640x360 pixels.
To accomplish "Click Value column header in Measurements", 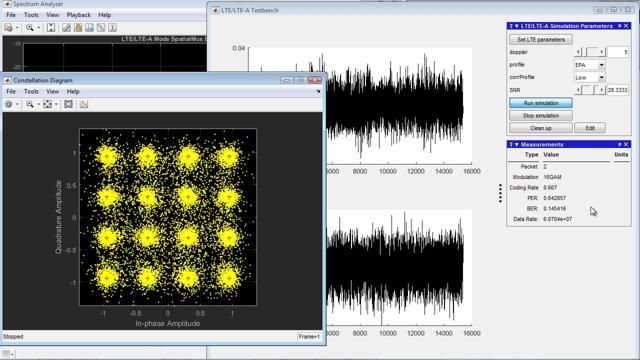I will [x=551, y=155].
